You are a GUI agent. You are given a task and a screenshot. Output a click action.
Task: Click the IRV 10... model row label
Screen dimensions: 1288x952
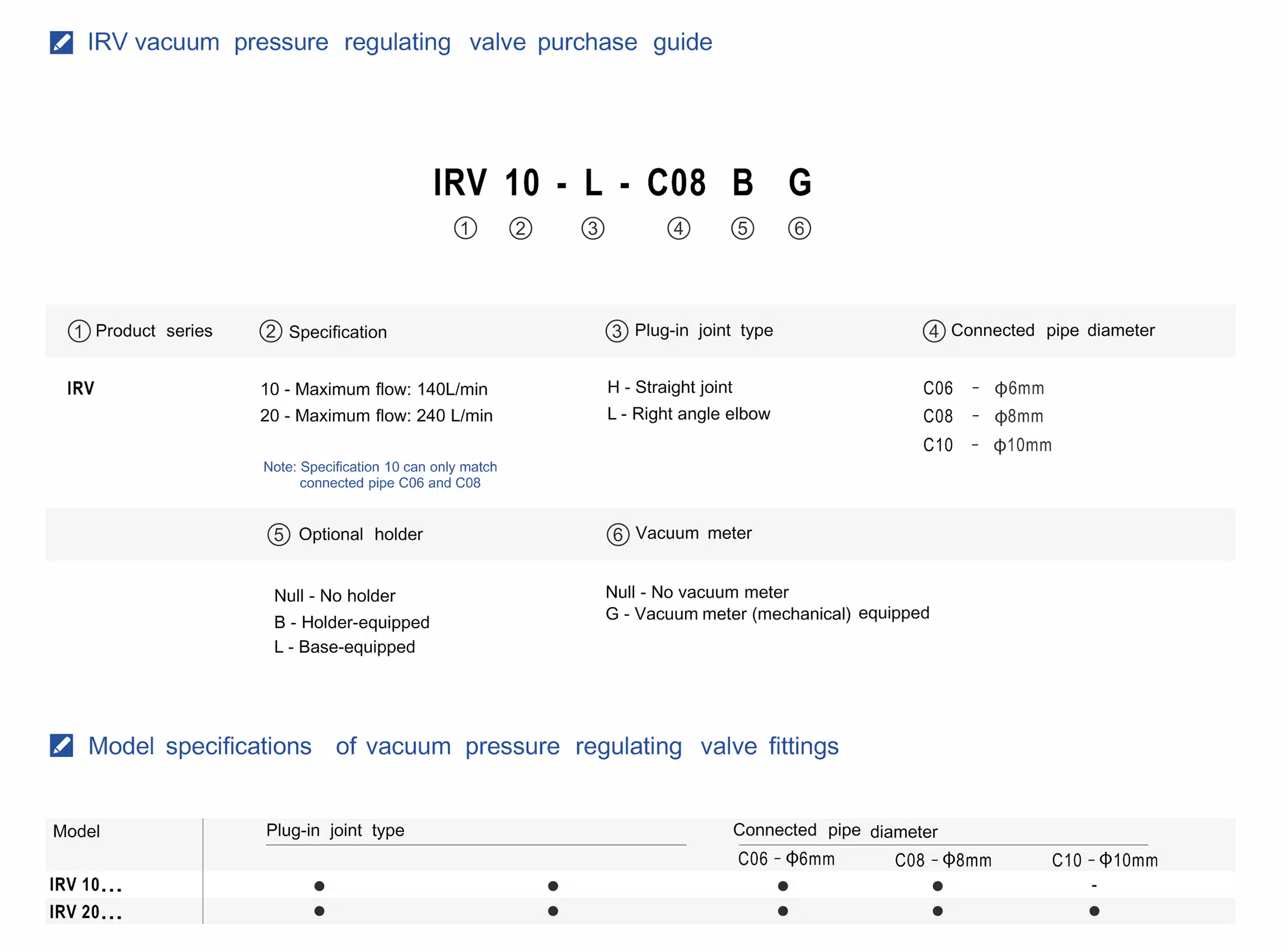(85, 885)
